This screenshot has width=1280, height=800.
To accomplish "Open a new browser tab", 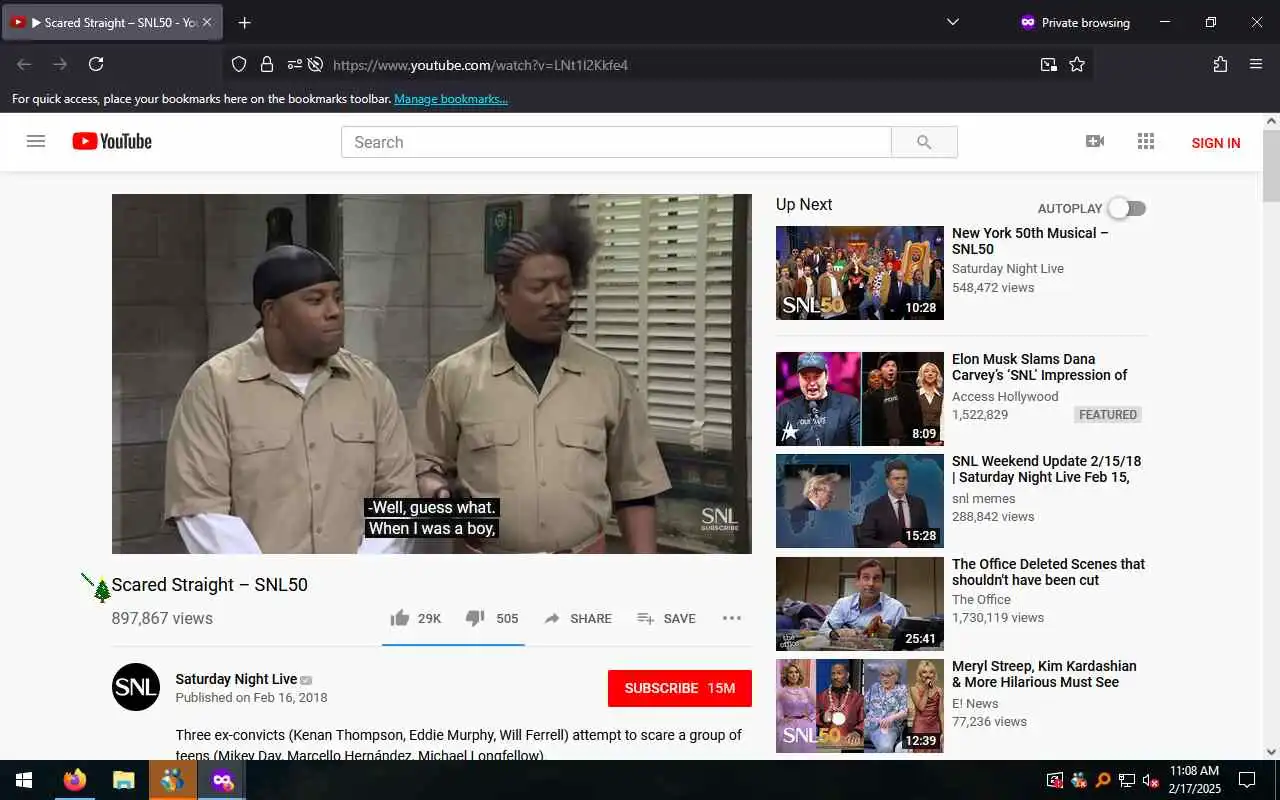I will pyautogui.click(x=245, y=22).
